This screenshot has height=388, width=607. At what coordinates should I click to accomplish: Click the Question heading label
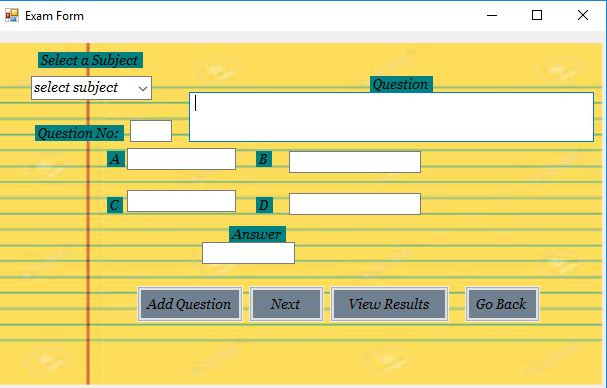click(401, 84)
